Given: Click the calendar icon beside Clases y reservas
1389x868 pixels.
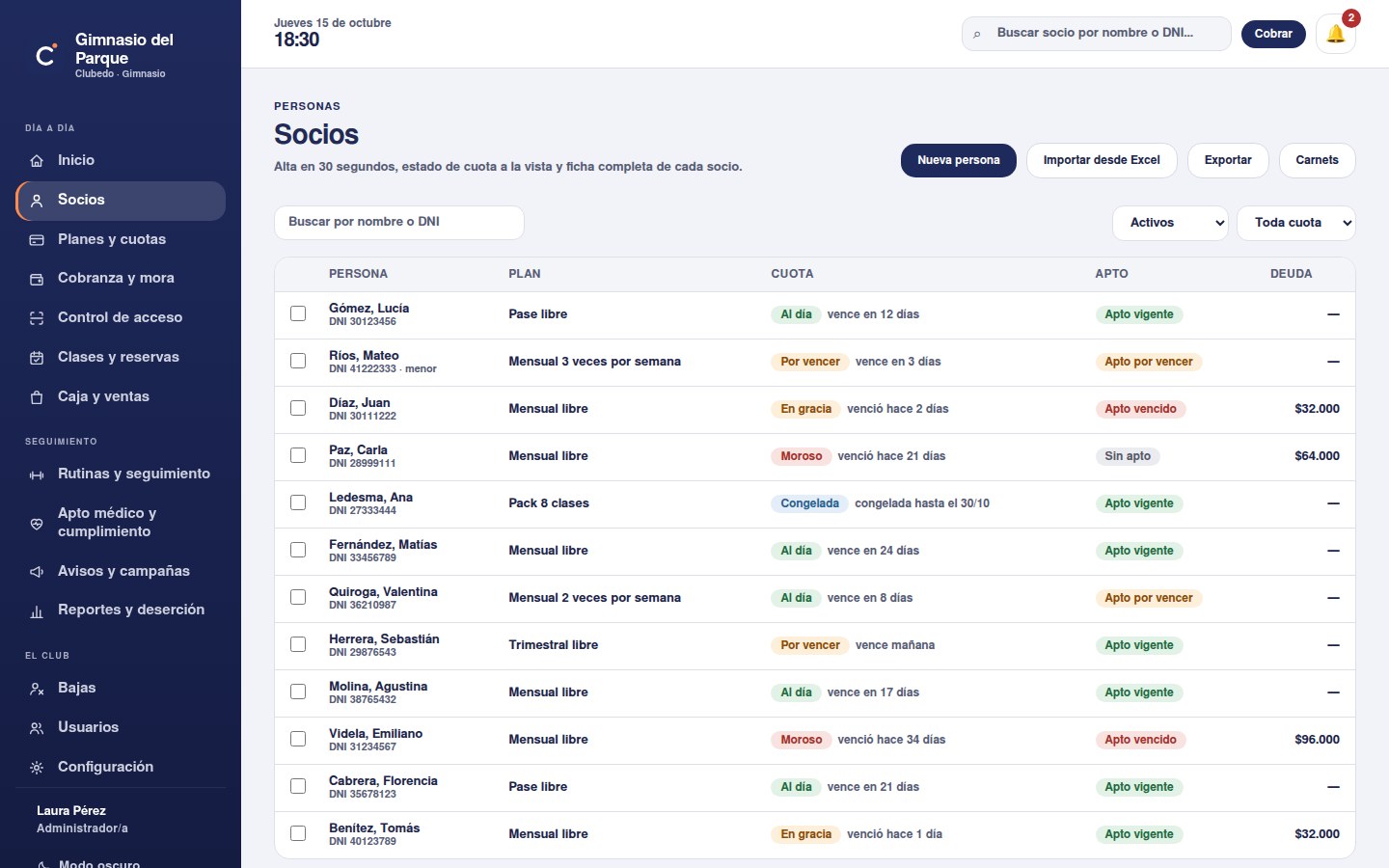Looking at the screenshot, I should (37, 358).
